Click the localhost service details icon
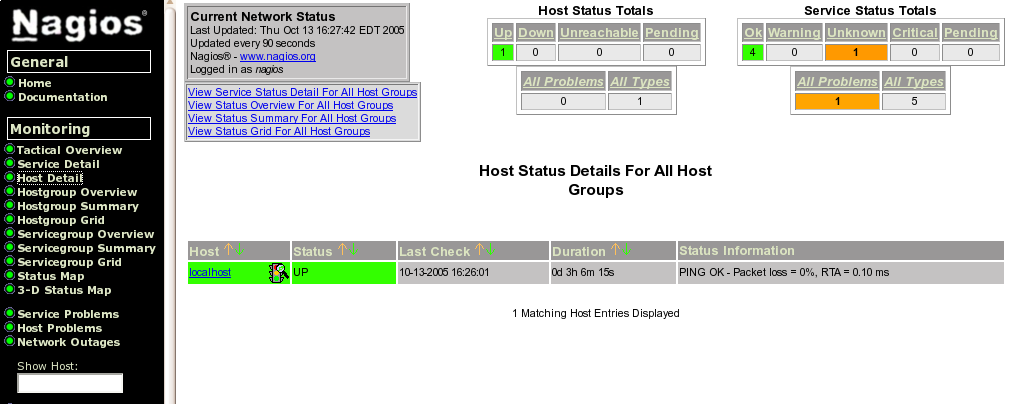The height and width of the screenshot is (404, 1009). point(277,273)
